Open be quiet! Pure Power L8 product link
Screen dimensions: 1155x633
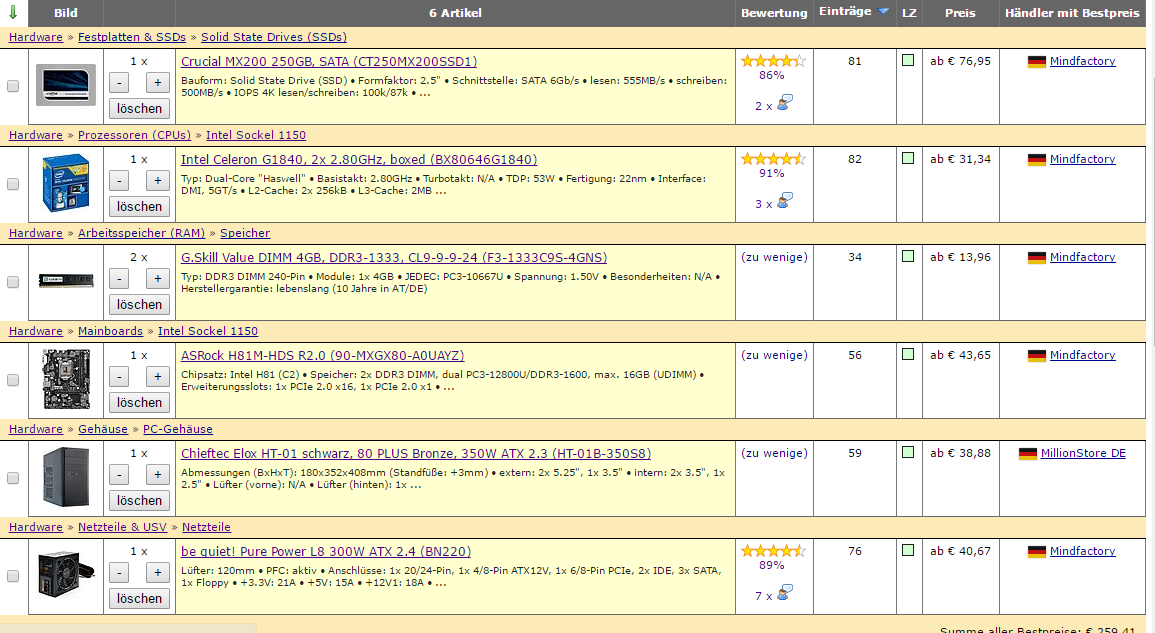(326, 552)
